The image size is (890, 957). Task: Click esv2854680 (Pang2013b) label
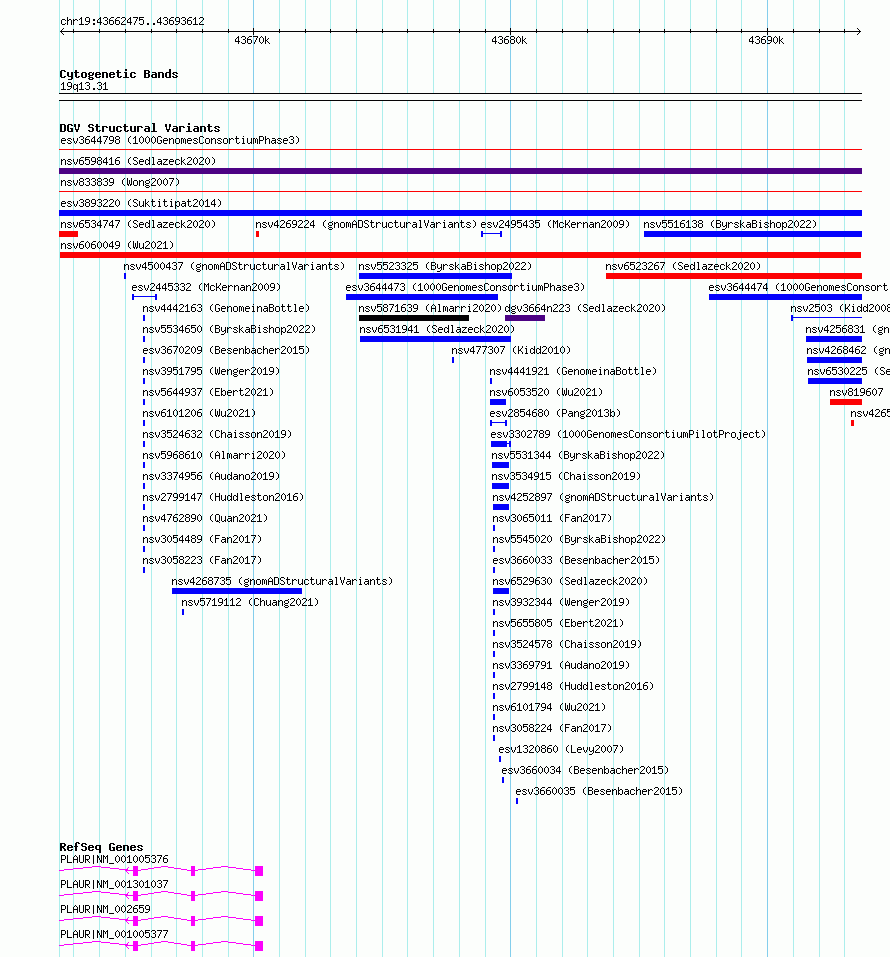click(x=555, y=414)
